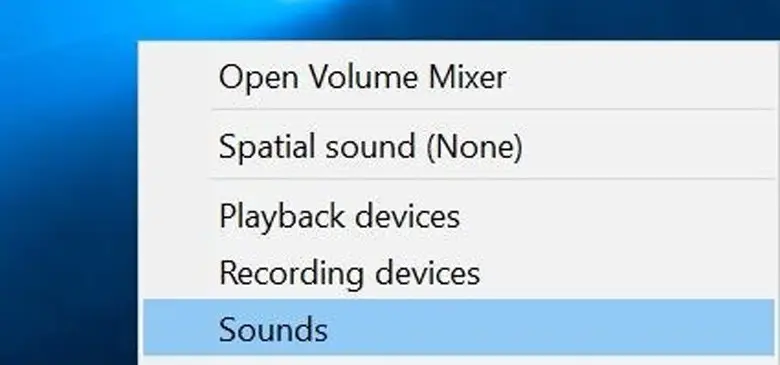The width and height of the screenshot is (780, 365).
Task: Launch the Volume Mixer entry
Action: tap(459, 77)
